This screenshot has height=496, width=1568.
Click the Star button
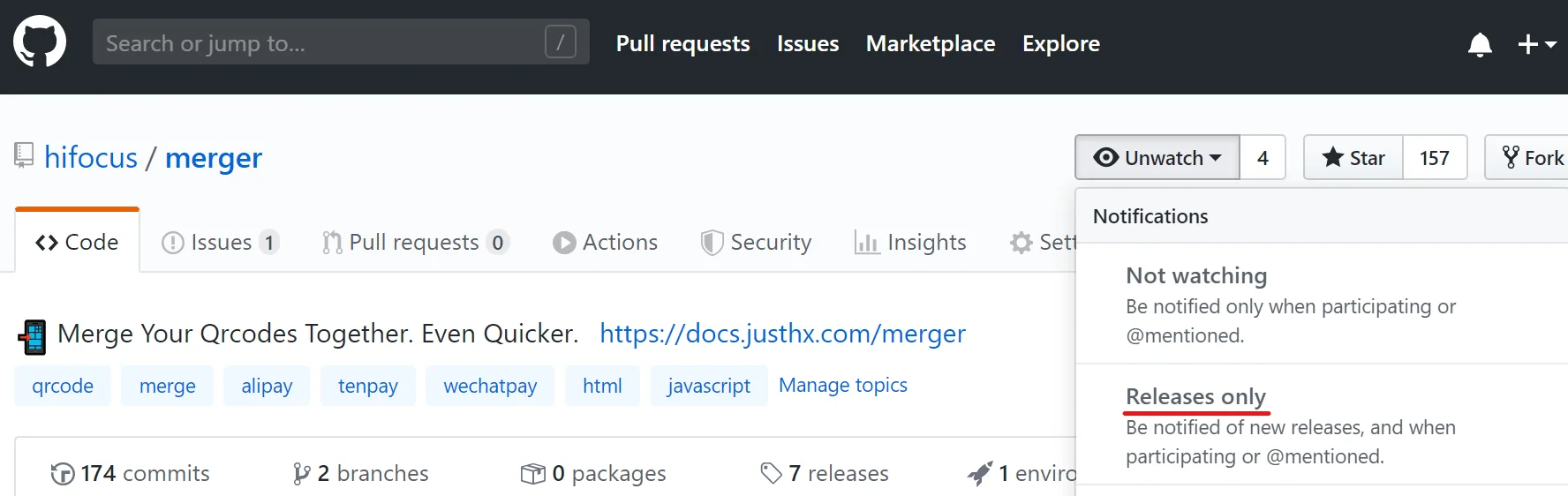coord(1353,158)
